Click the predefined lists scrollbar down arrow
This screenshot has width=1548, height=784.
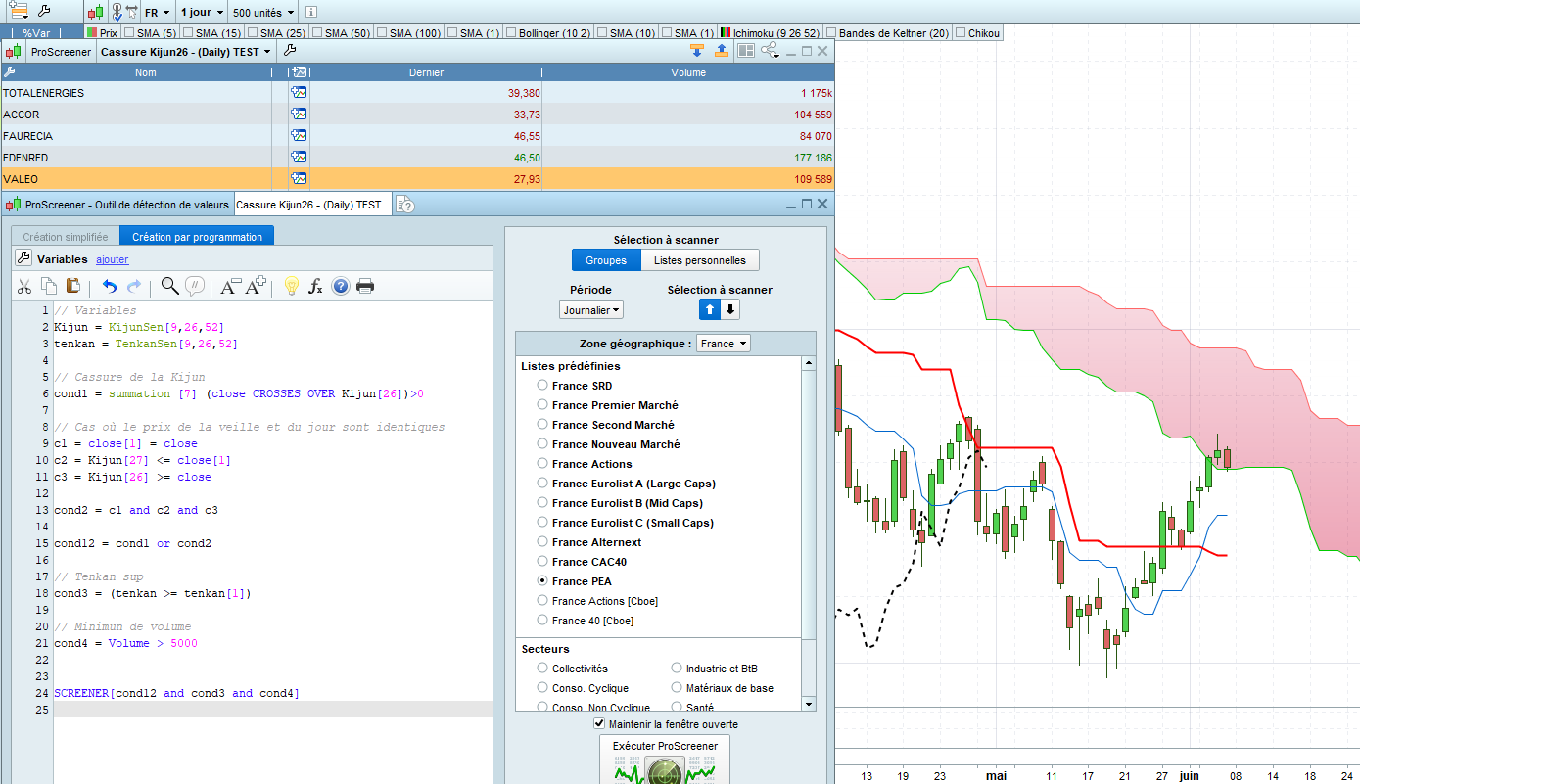[x=809, y=704]
